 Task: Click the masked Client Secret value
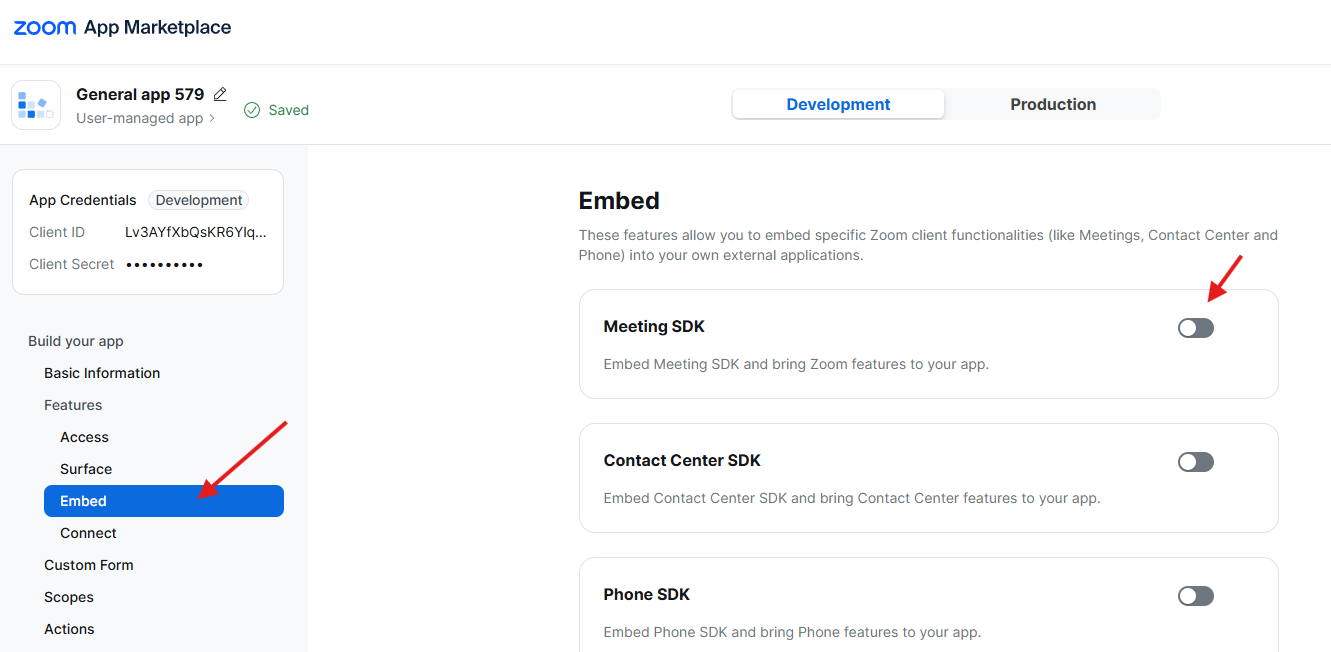(x=165, y=264)
